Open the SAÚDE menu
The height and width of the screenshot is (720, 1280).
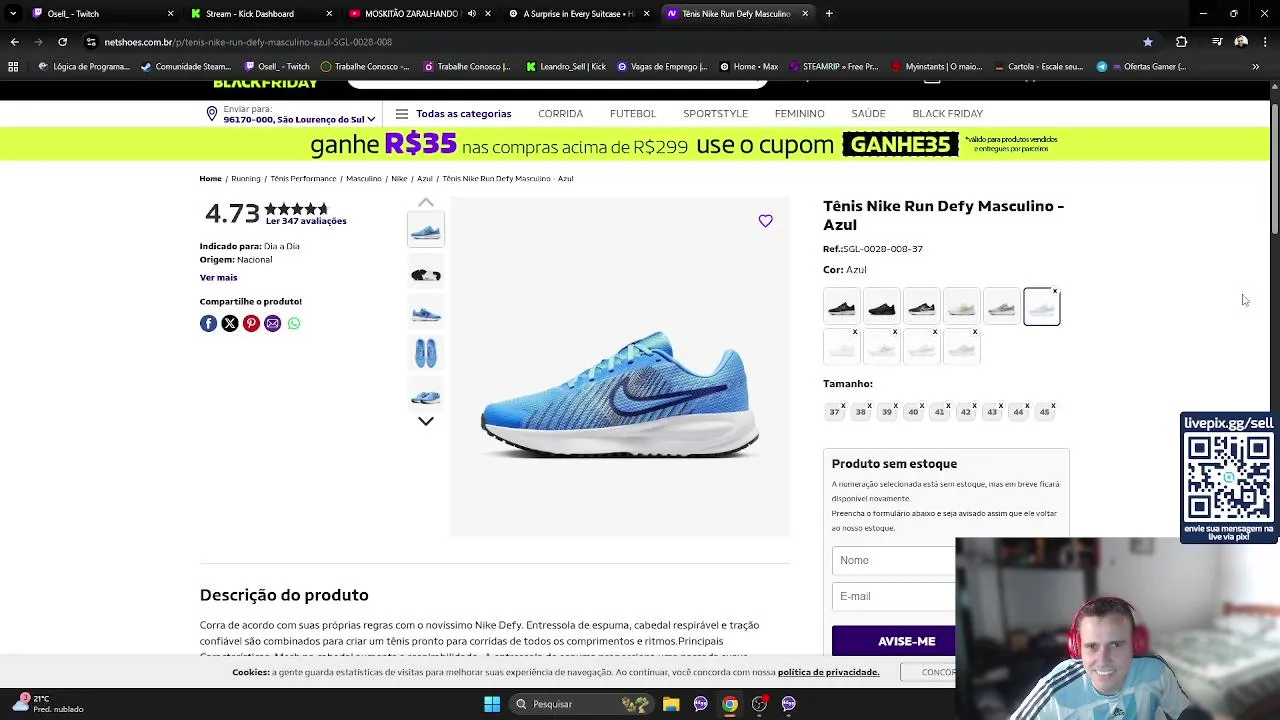click(x=868, y=114)
